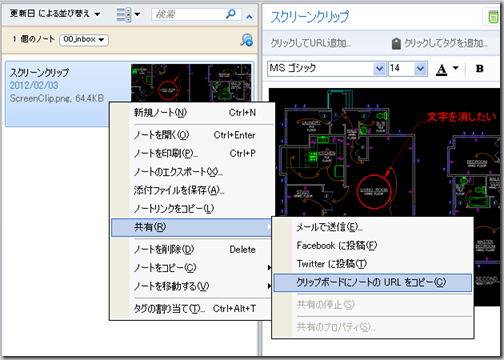Open the 00.inbox notebook dropdown

pyautogui.click(x=84, y=40)
